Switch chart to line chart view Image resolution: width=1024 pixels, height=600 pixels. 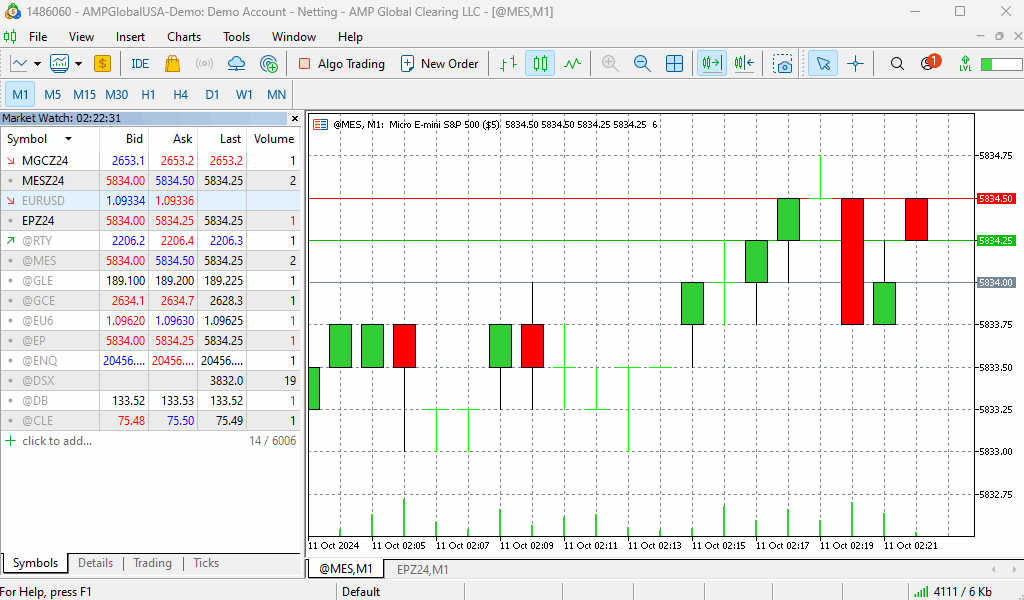point(572,64)
